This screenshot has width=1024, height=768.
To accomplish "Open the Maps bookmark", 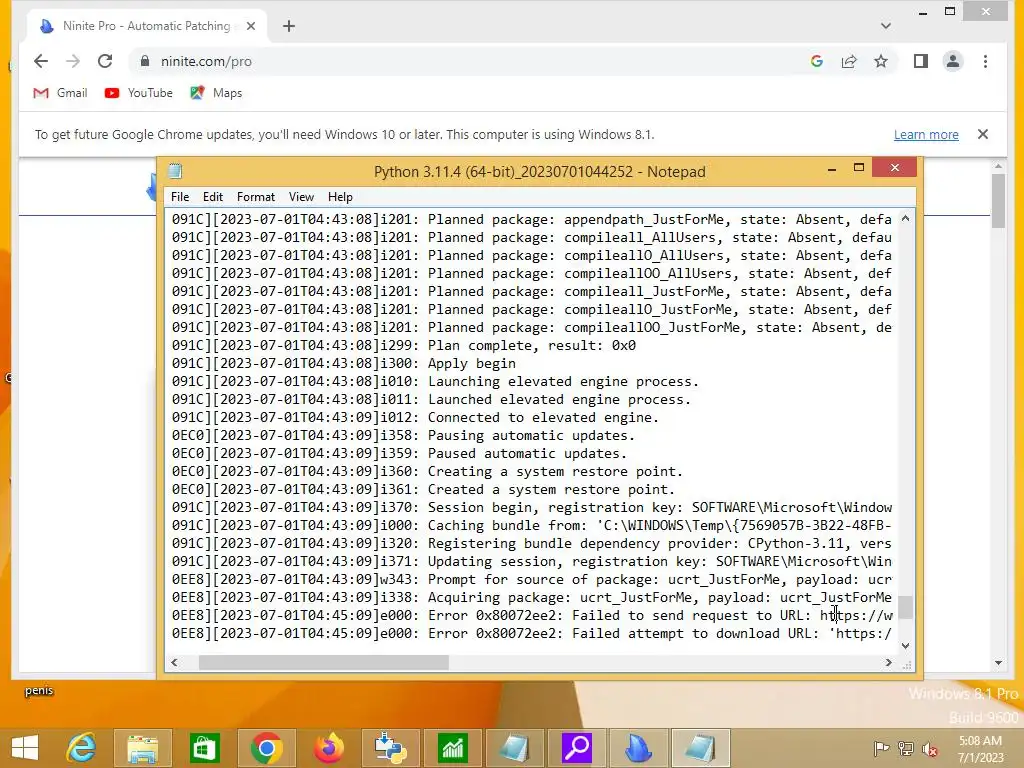I will [x=216, y=93].
